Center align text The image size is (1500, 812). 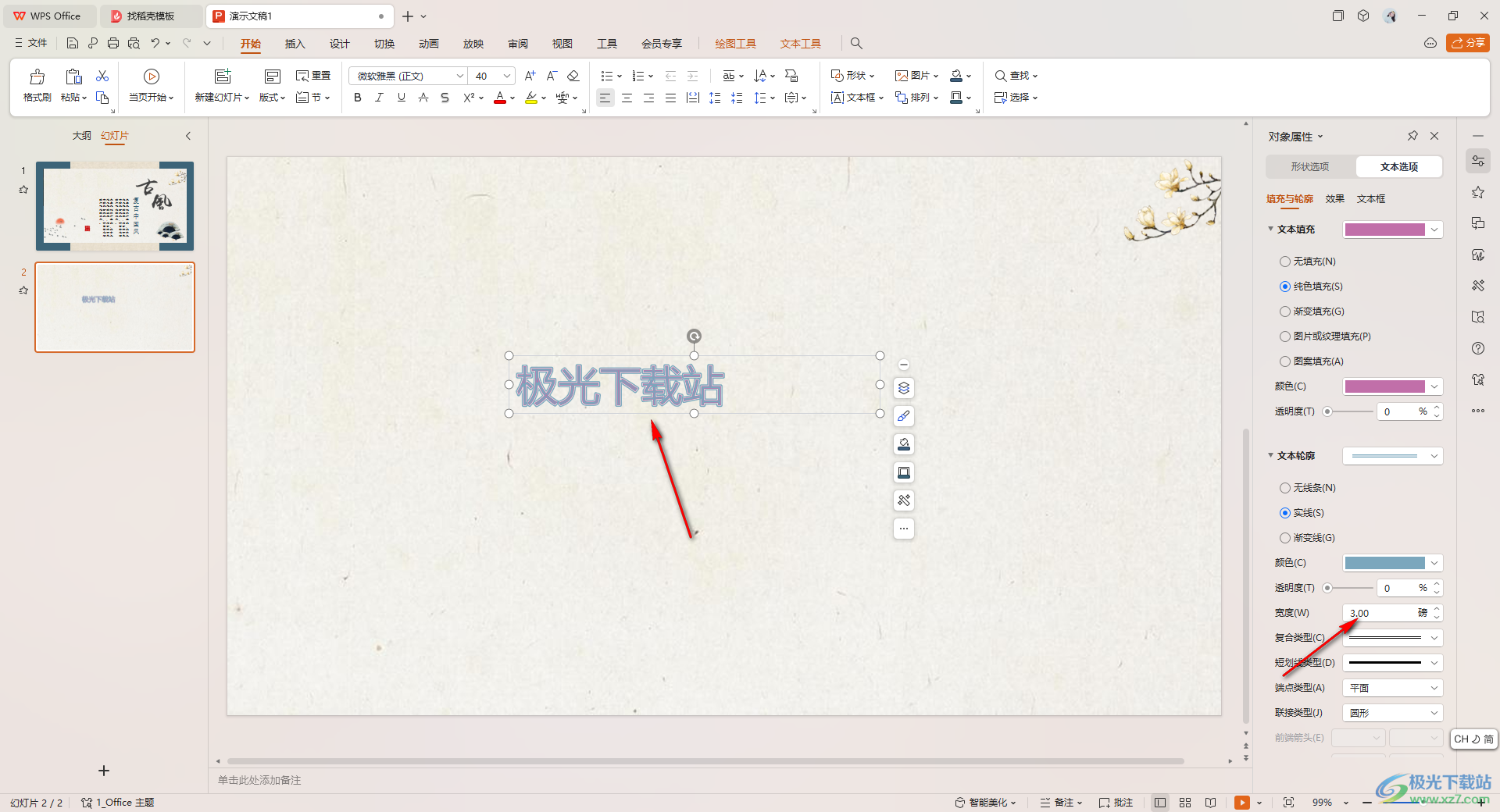(627, 98)
